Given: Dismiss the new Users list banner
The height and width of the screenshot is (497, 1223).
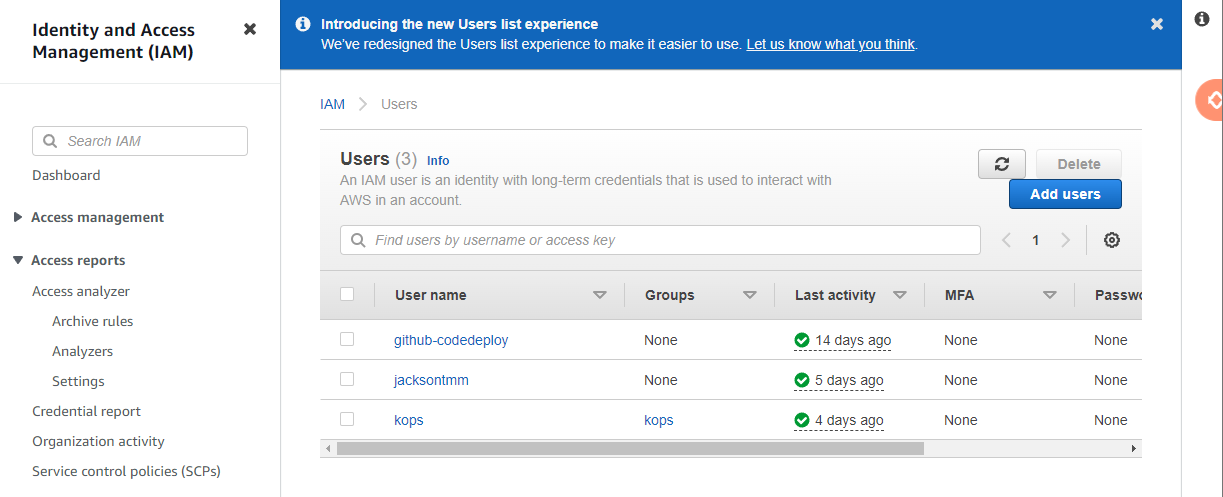Looking at the screenshot, I should 1157,24.
